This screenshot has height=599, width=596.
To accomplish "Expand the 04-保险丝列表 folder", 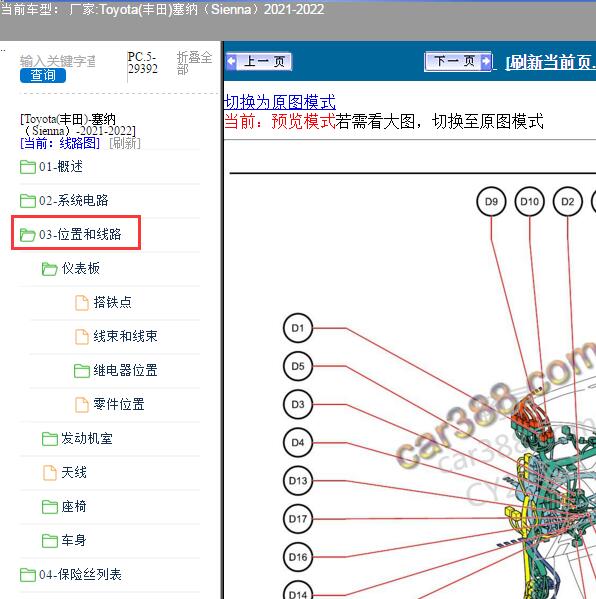I will pos(80,574).
